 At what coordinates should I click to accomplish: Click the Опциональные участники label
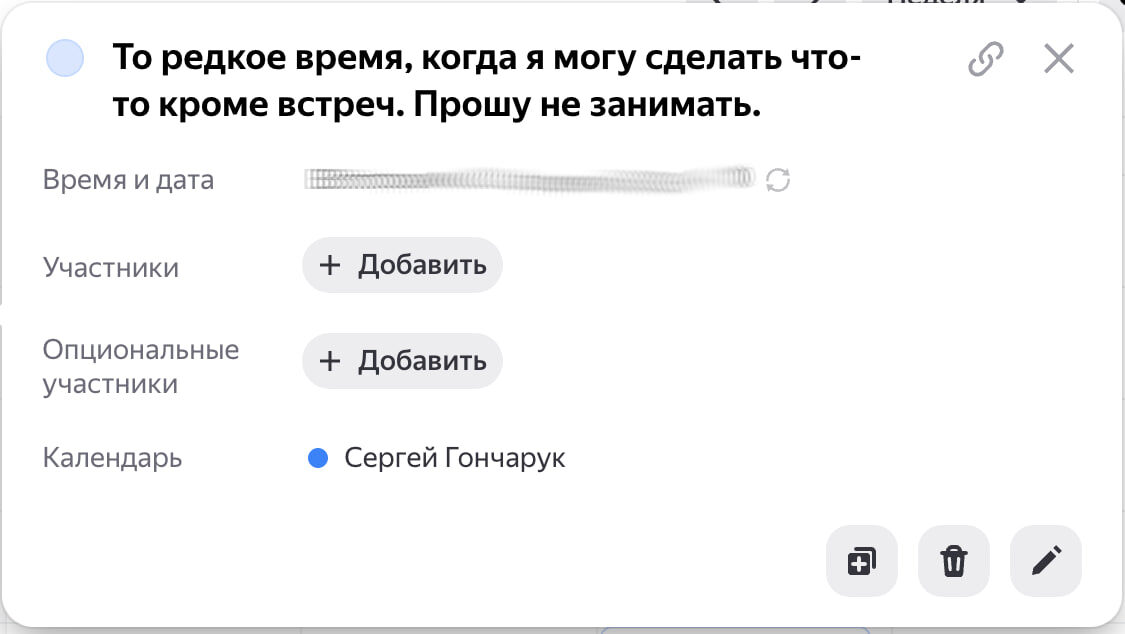pos(141,366)
